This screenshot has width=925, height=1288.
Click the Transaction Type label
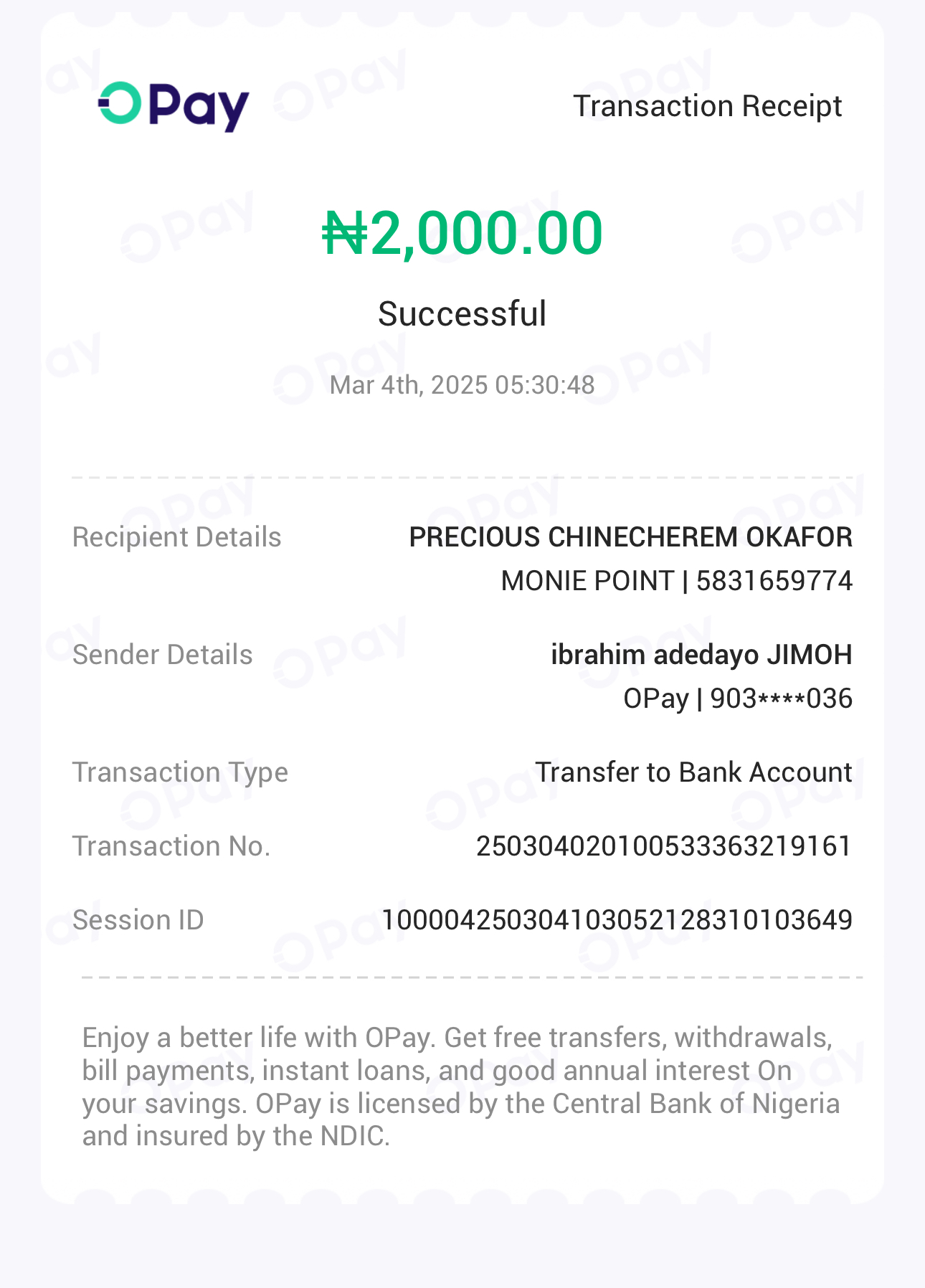pyautogui.click(x=180, y=772)
